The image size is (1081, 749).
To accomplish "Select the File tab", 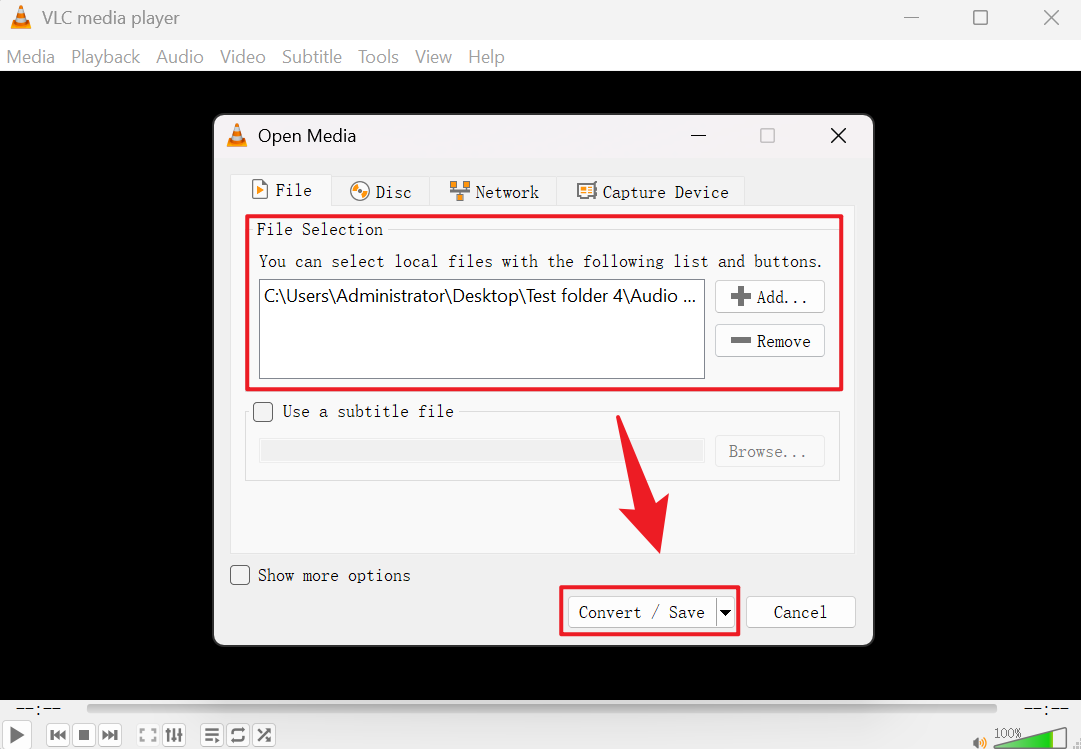I will [x=281, y=190].
